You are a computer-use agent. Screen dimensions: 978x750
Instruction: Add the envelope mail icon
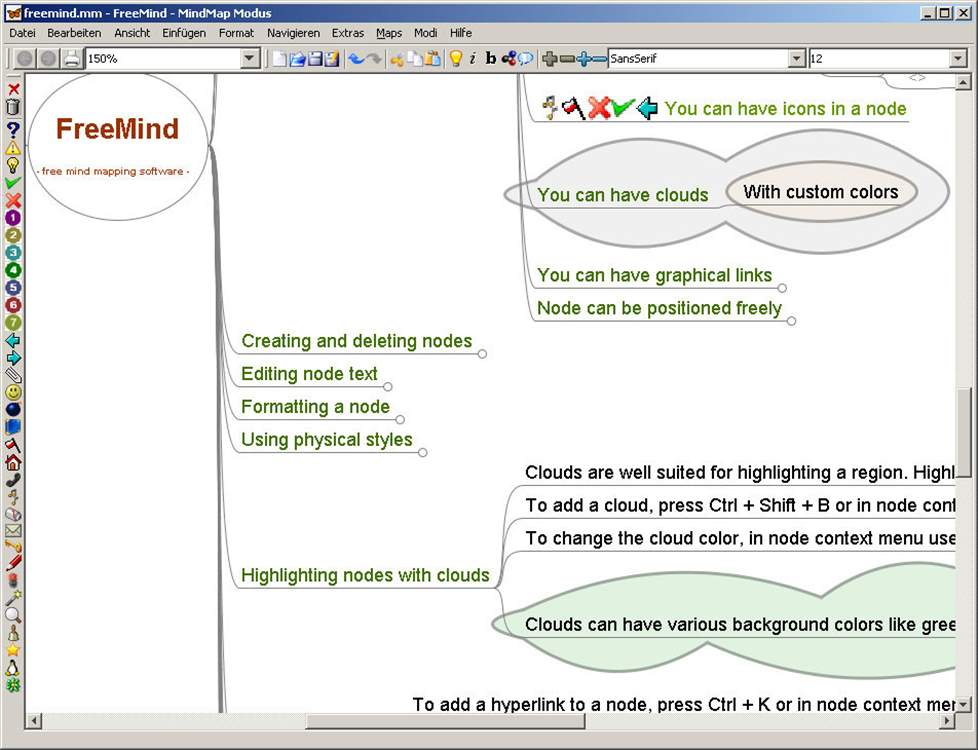tap(13, 531)
